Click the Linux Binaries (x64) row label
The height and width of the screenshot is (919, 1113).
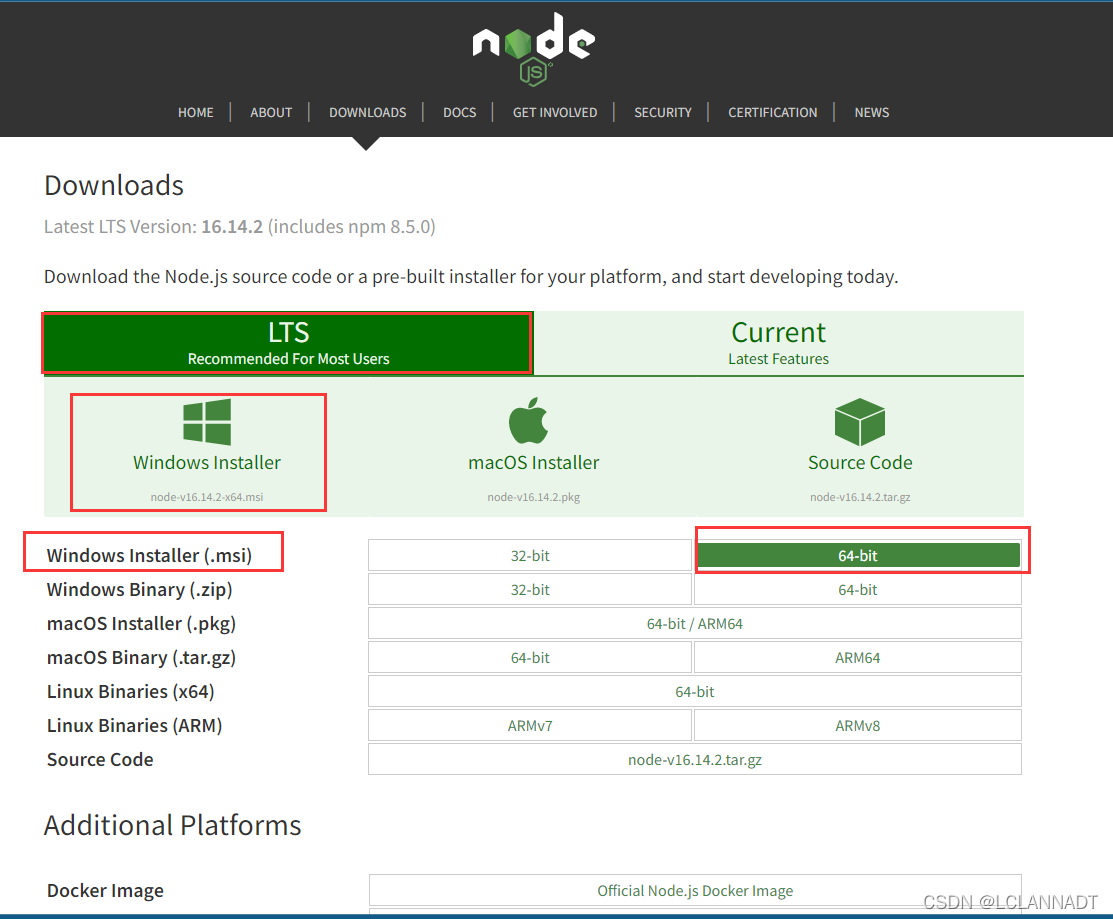tap(131, 692)
